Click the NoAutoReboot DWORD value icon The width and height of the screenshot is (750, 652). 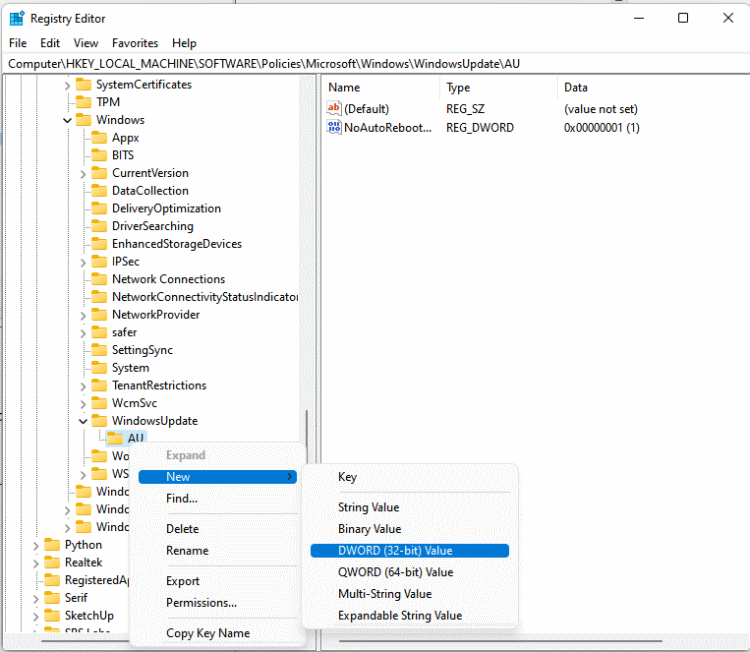[x=334, y=127]
